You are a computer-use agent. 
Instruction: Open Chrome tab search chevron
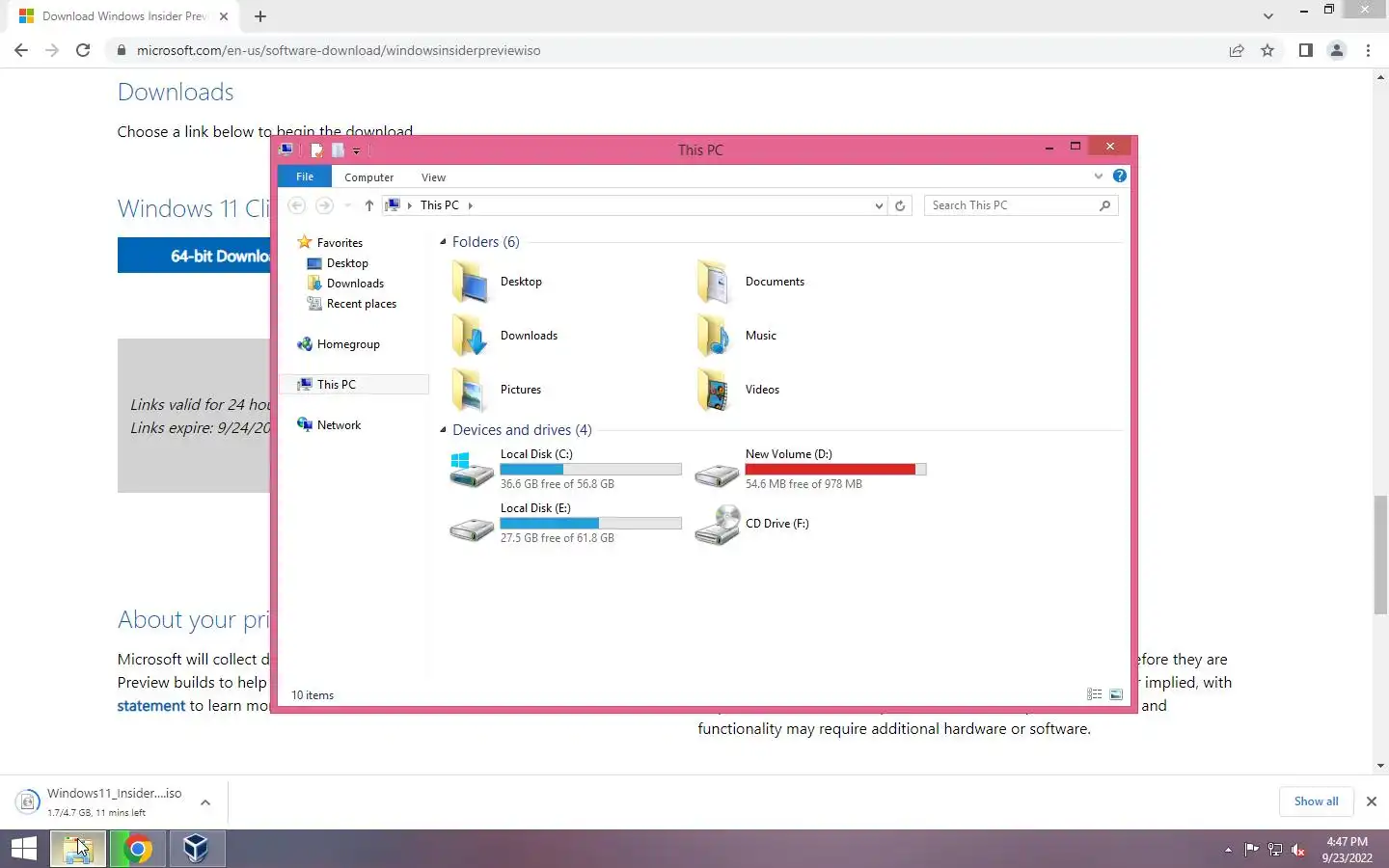click(x=1268, y=16)
